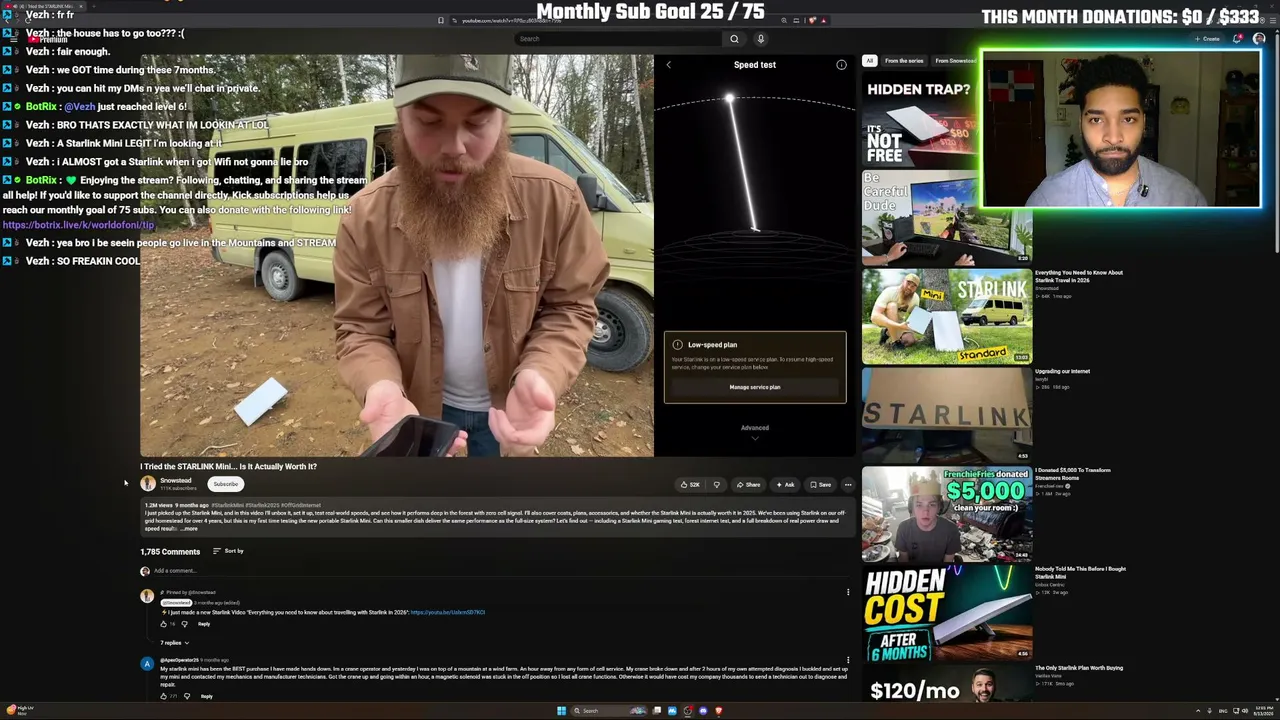Open ApexOperator25 profile avatar
This screenshot has height=720, width=1280.
tap(147, 664)
